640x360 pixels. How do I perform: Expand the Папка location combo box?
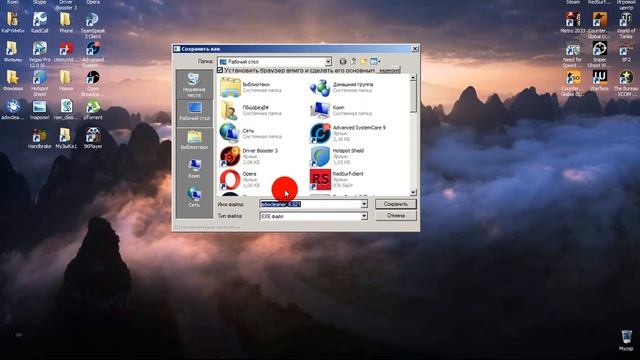pos(328,62)
